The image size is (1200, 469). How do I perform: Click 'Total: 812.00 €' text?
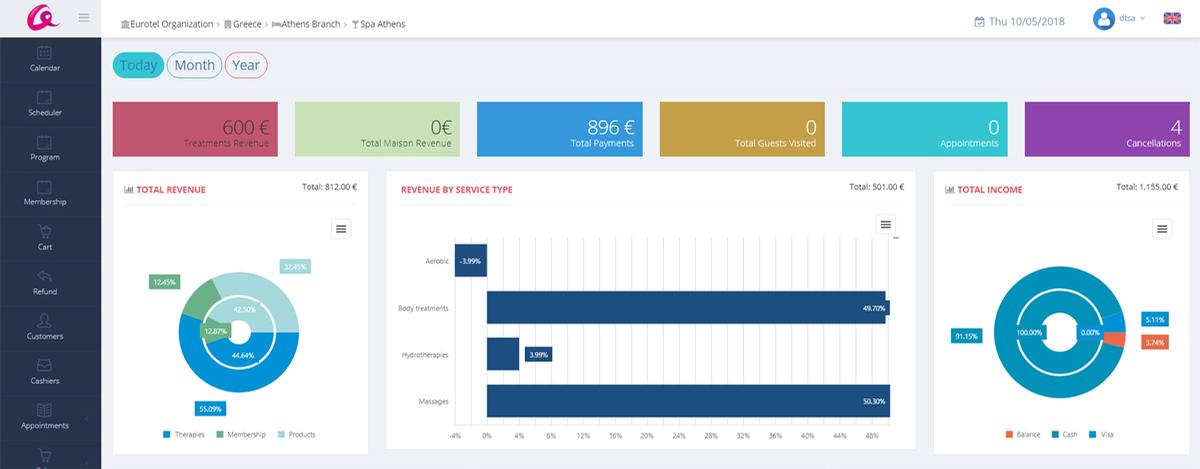click(x=329, y=186)
